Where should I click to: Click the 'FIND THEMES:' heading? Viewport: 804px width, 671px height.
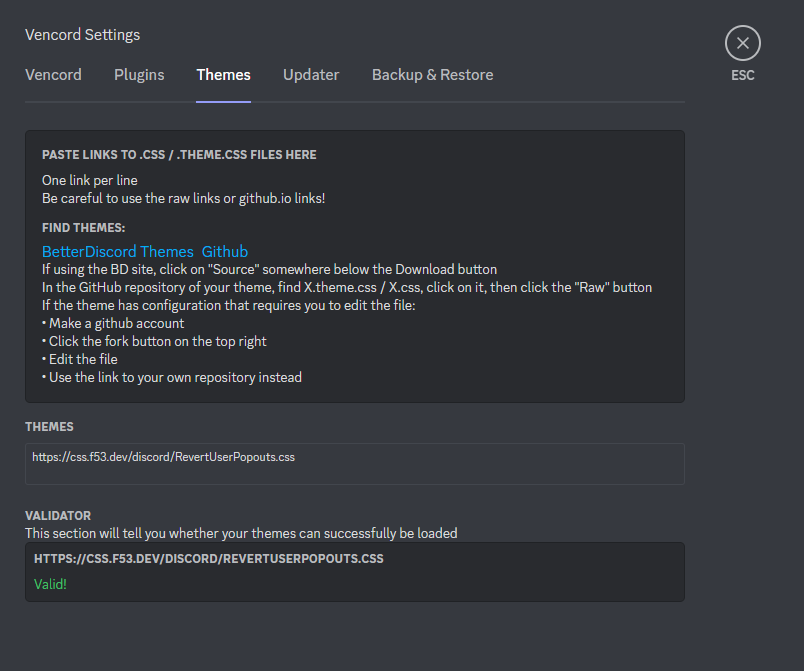tap(84, 228)
